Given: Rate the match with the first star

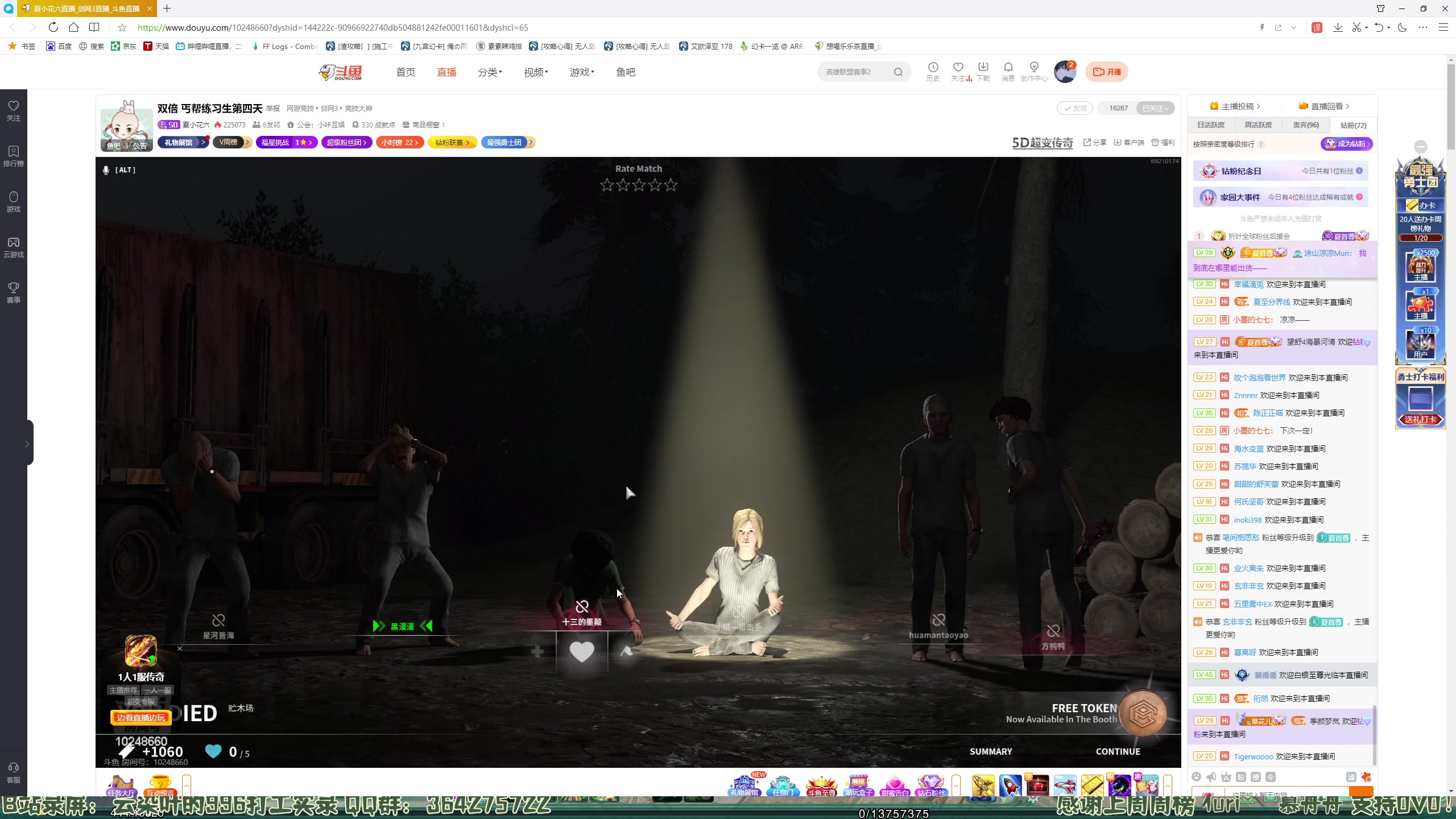Looking at the screenshot, I should tap(607, 185).
